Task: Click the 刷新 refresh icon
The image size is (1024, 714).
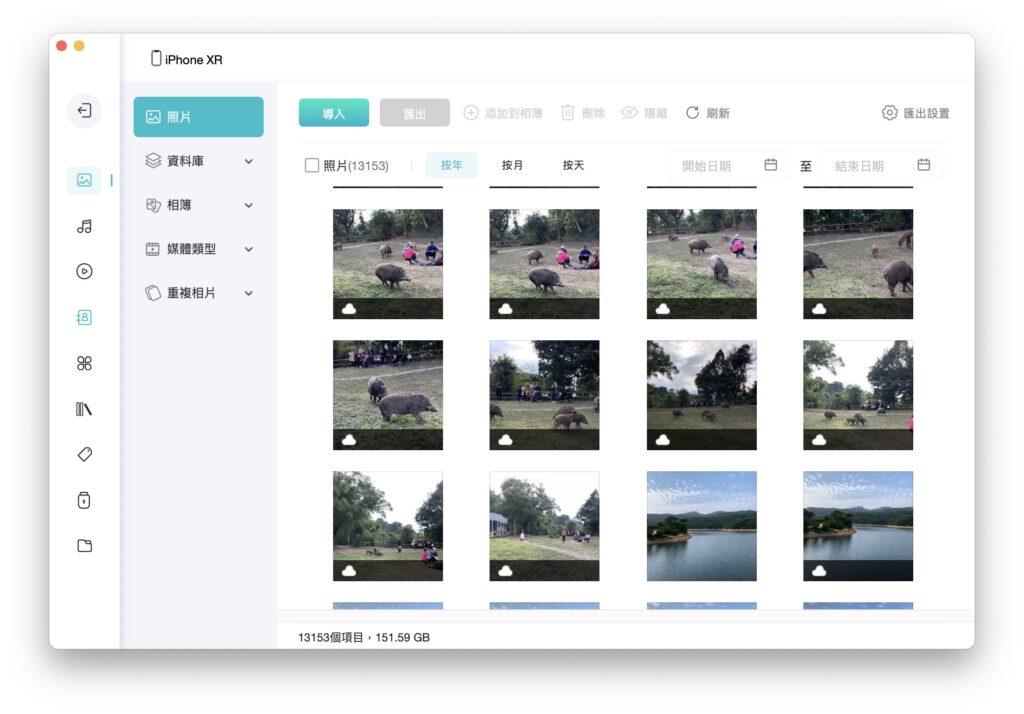Action: pos(692,113)
